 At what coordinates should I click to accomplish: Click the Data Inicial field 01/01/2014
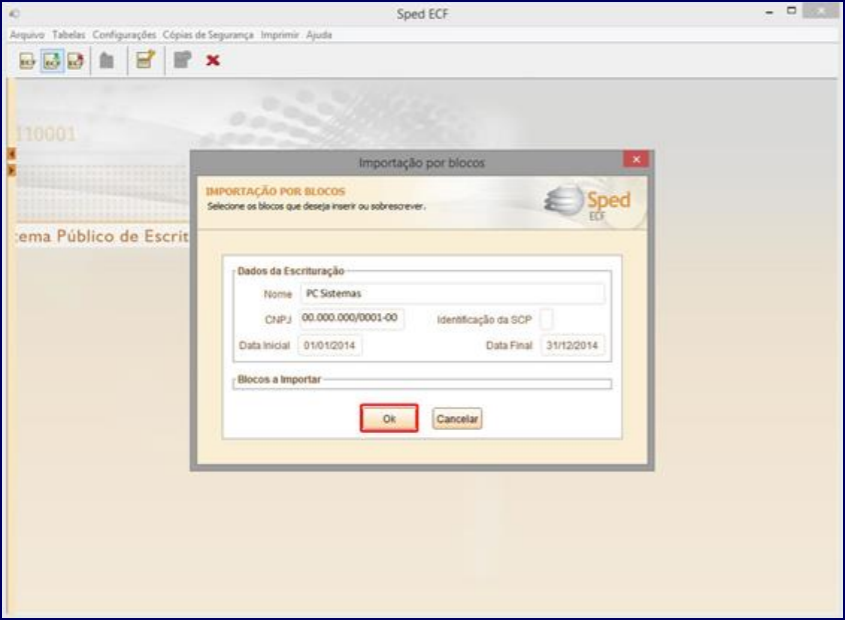330,346
